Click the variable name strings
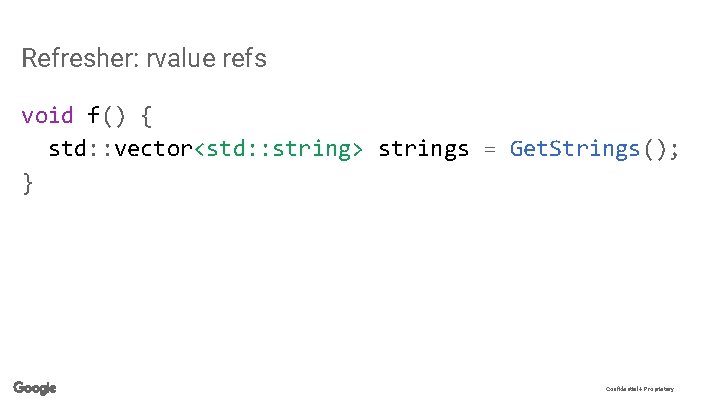Screen dimensions: 720x405 (423, 150)
